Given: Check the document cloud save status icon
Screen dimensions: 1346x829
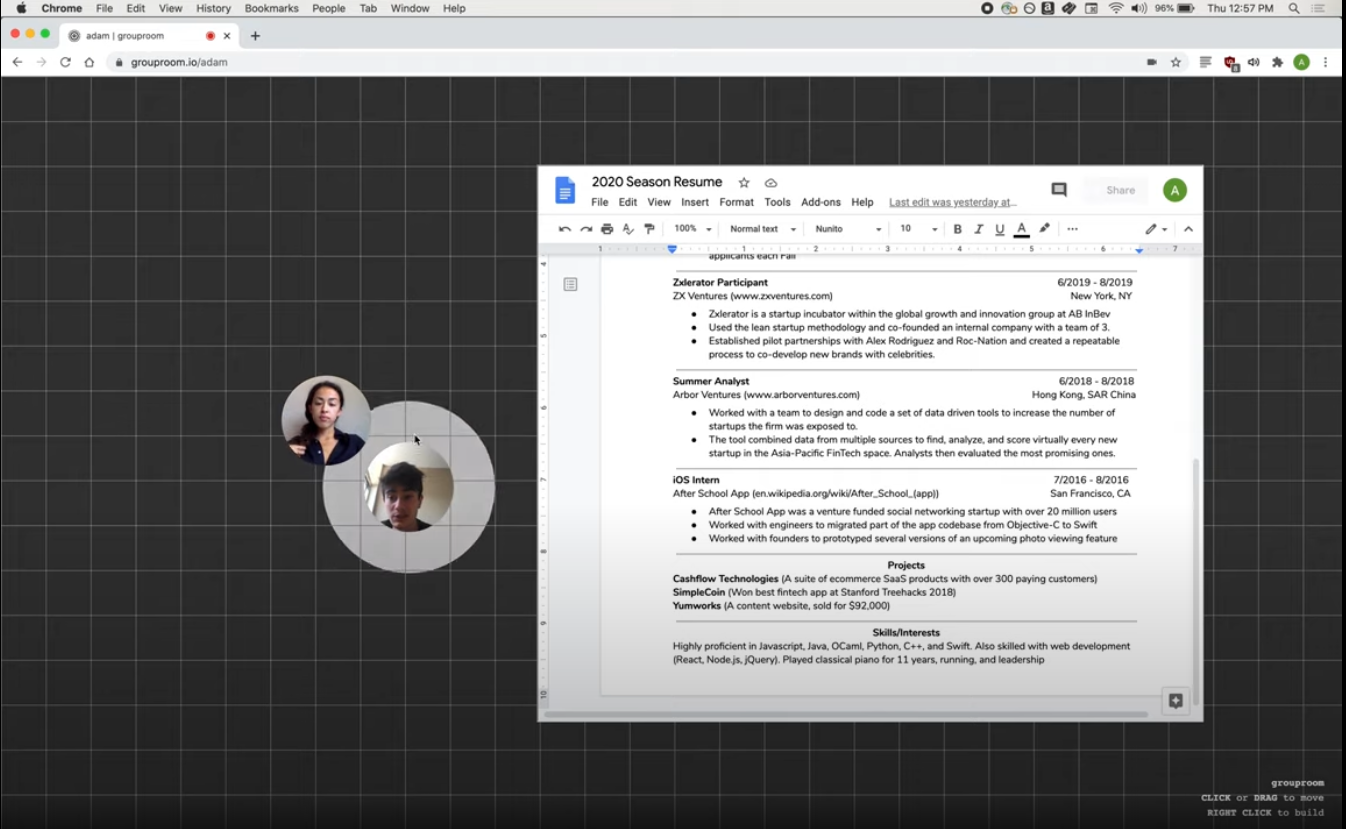Looking at the screenshot, I should [x=771, y=183].
